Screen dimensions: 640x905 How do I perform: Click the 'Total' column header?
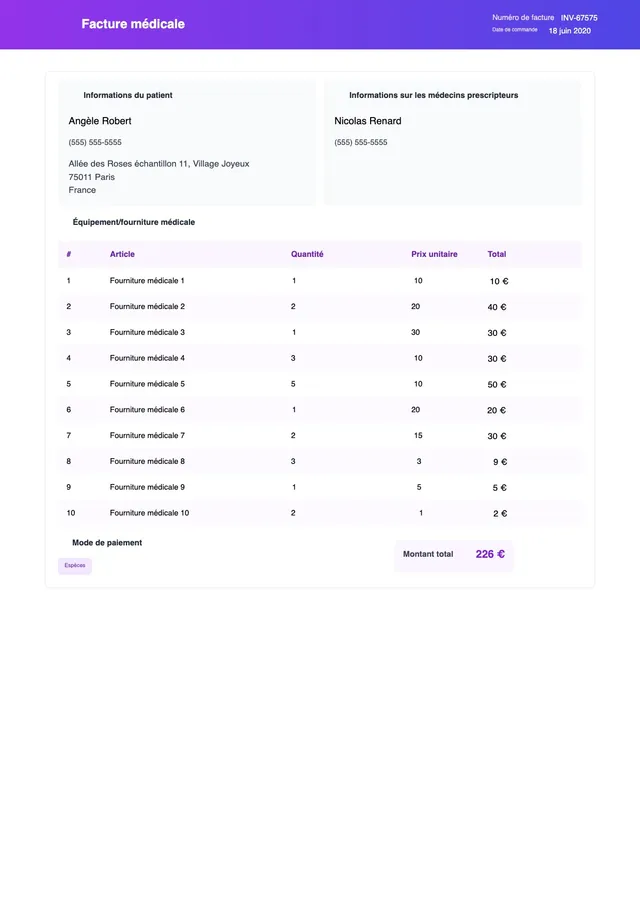coord(497,254)
